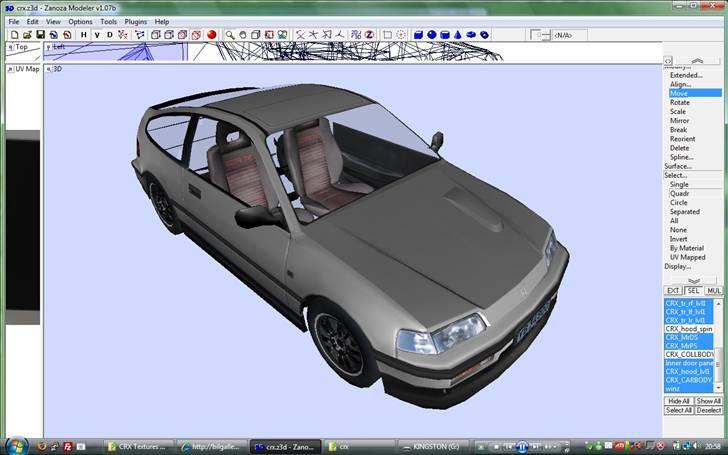The image size is (728, 455).
Task: Click the Undo toolbar icon
Action: click(54, 35)
